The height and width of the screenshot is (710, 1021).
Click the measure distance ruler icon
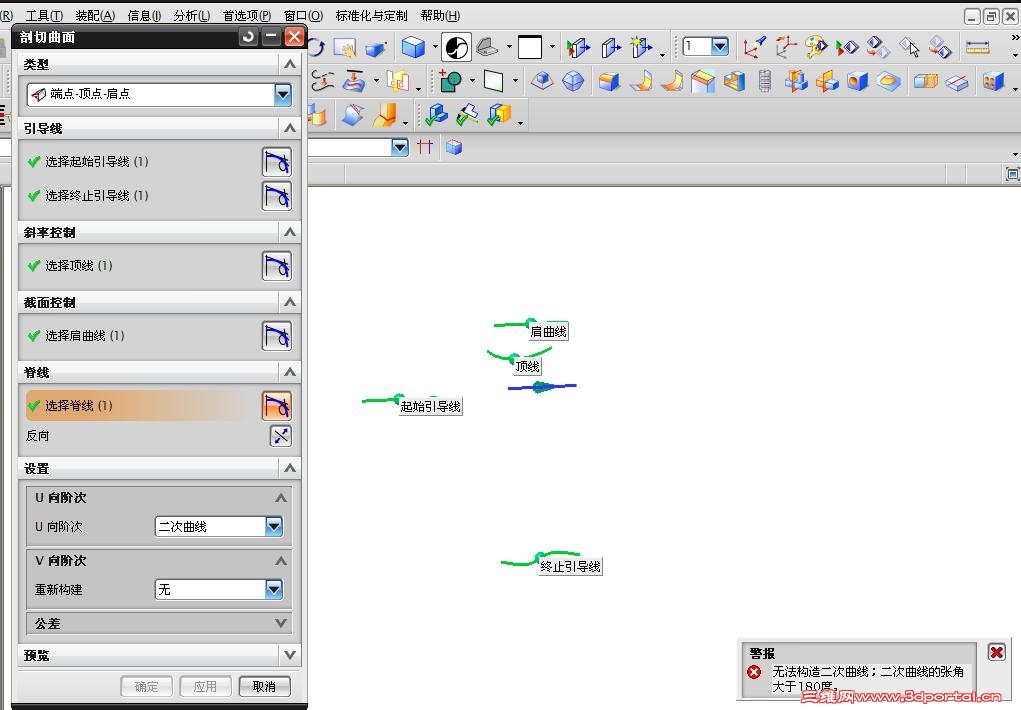(x=977, y=47)
